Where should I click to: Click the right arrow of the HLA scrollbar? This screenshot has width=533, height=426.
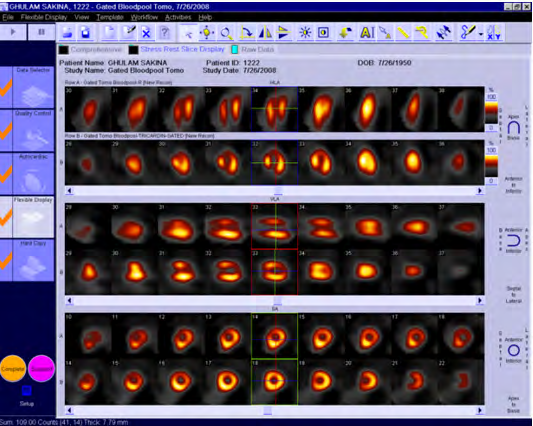[x=480, y=191]
